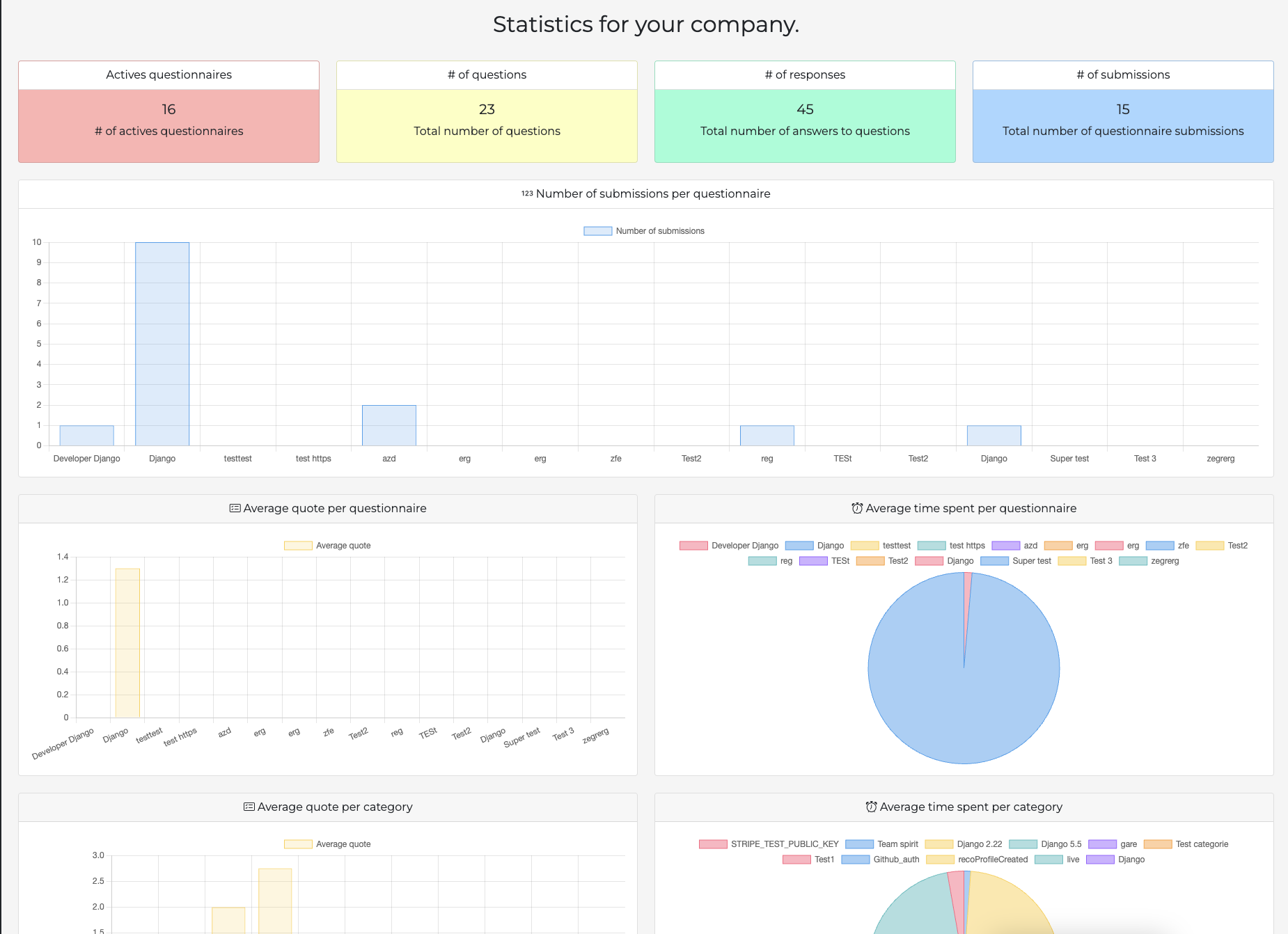Click the list icon before Average quote per category

(x=249, y=807)
